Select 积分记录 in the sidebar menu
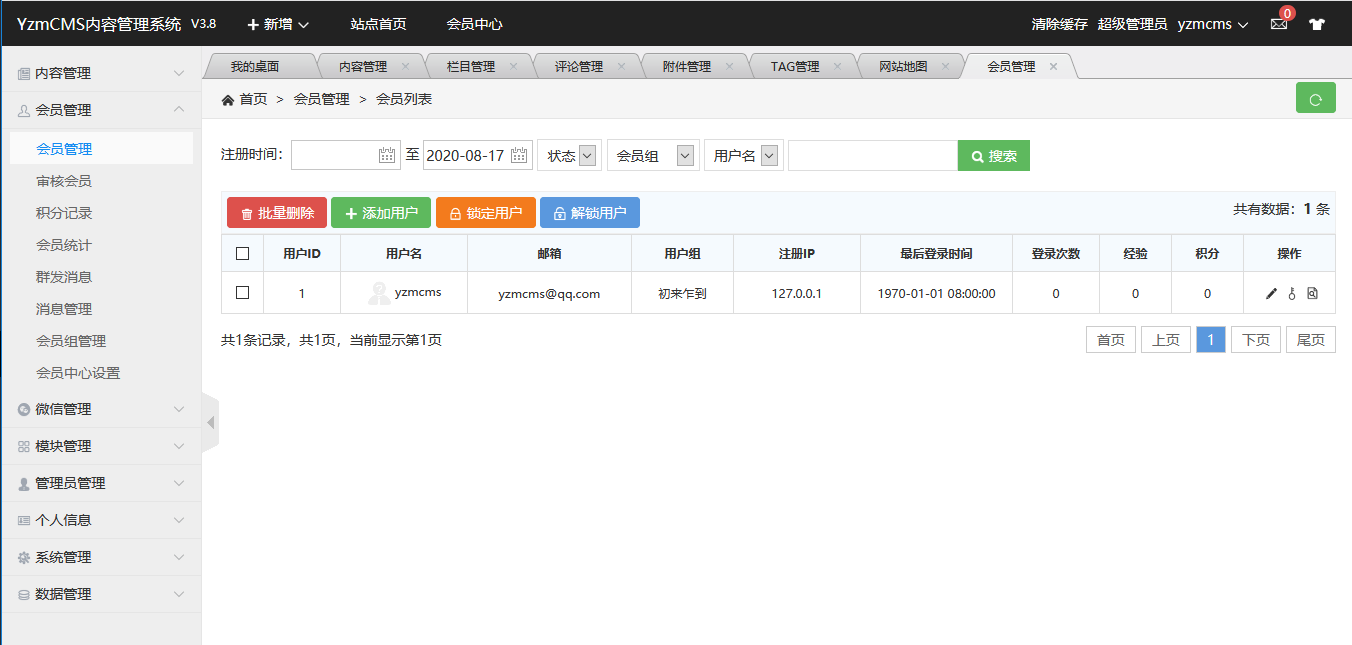This screenshot has height=645, width=1352. (64, 213)
